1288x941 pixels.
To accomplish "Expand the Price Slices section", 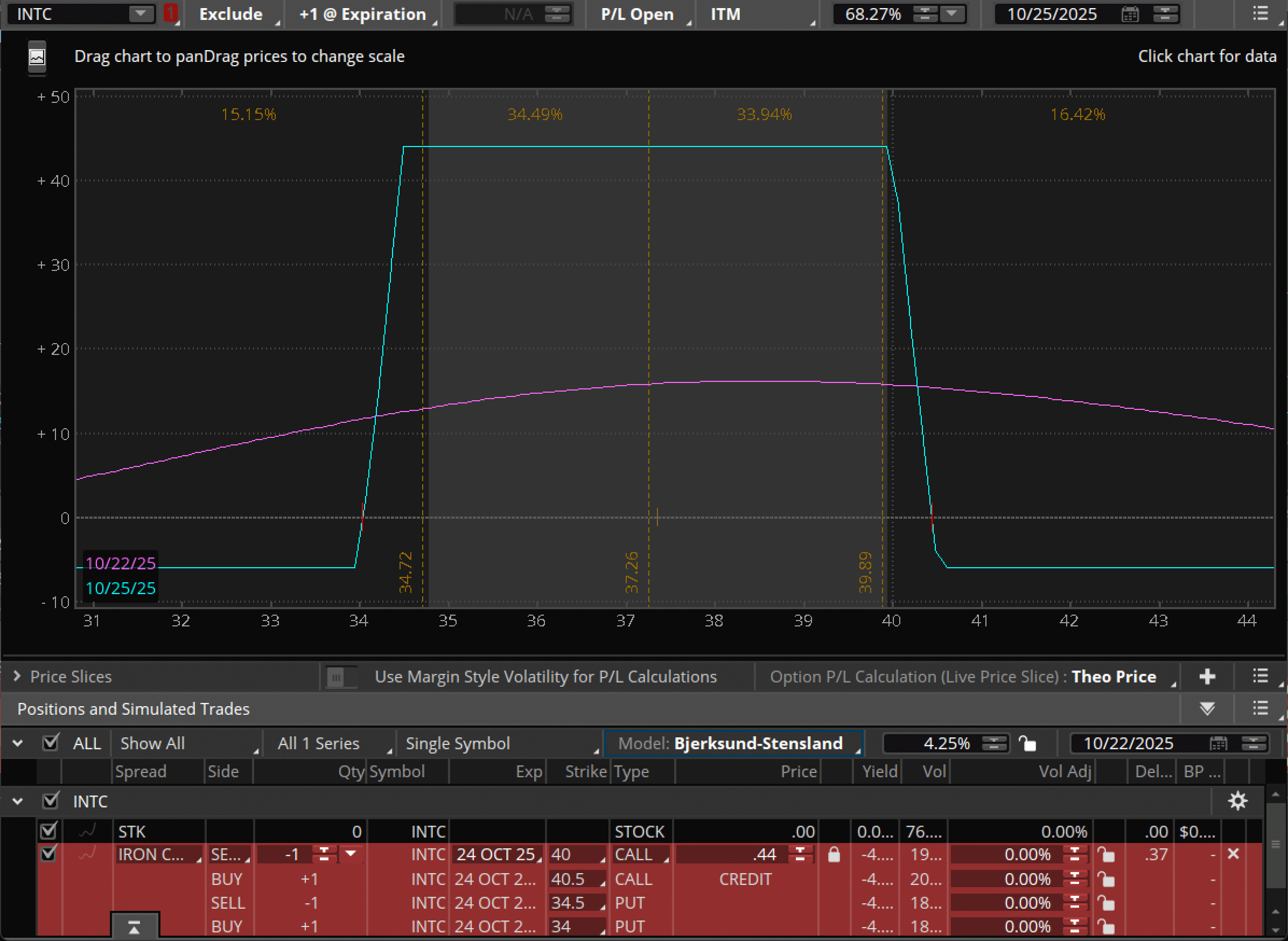I will [x=17, y=676].
